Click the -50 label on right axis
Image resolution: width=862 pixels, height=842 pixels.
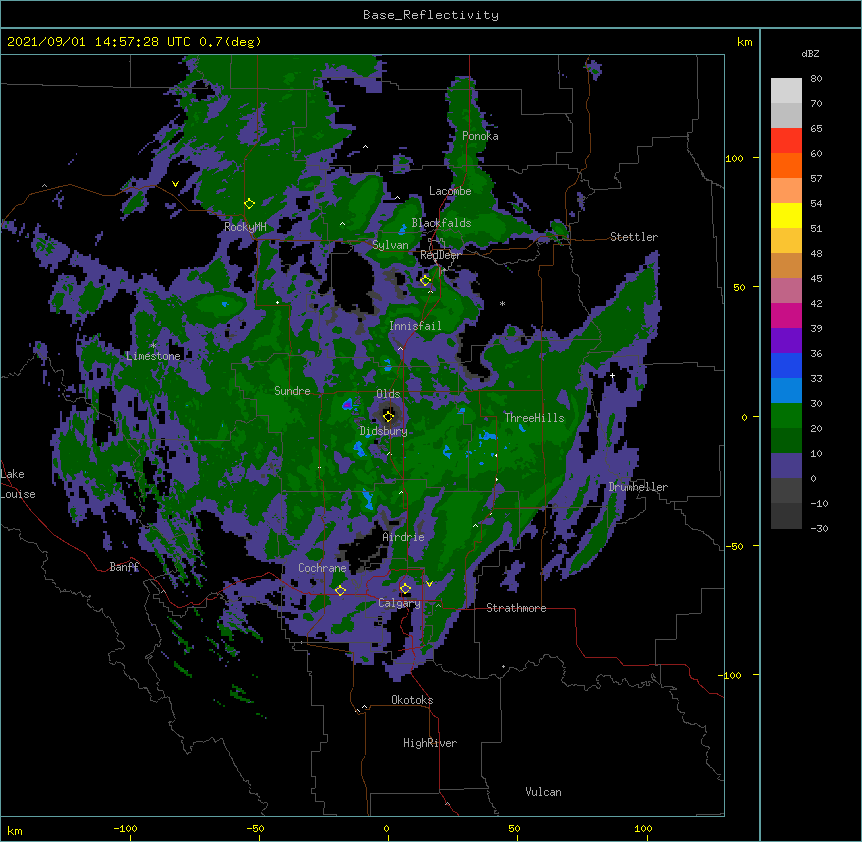click(734, 546)
